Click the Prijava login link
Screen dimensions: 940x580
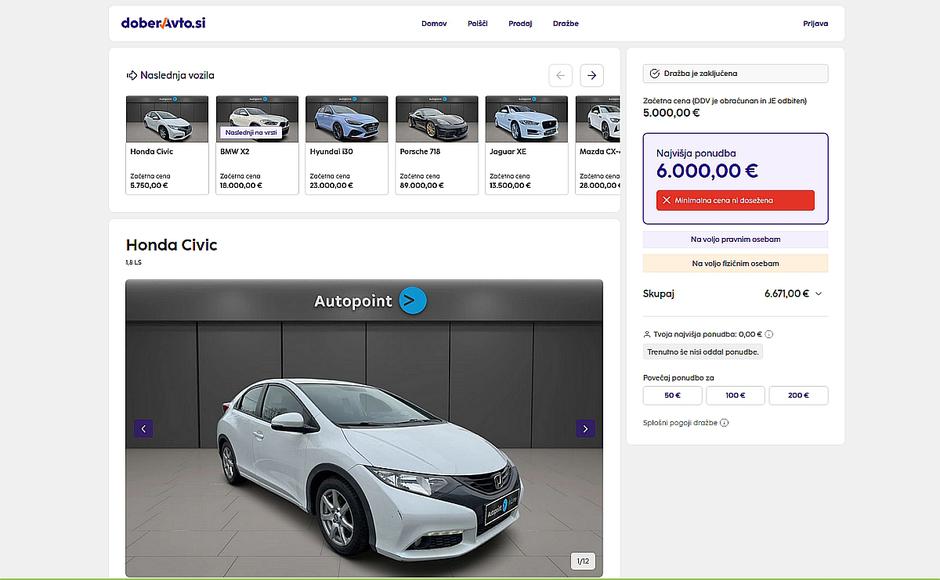click(x=815, y=23)
